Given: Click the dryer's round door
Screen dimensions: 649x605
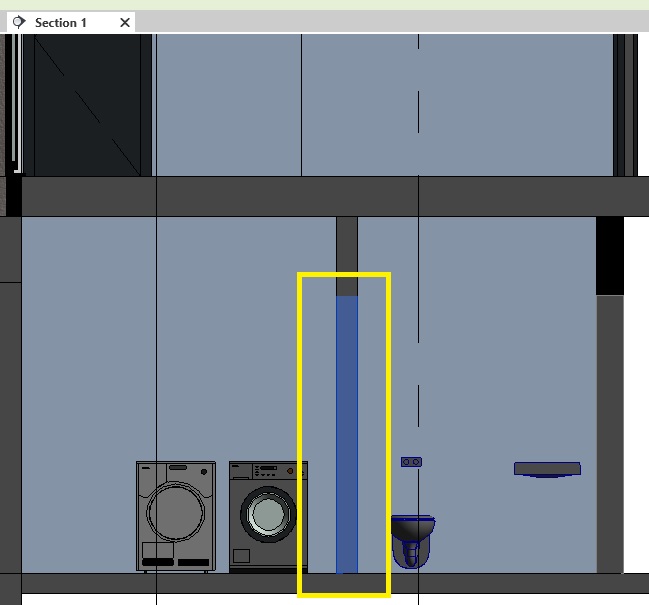Looking at the screenshot, I should click(175, 512).
